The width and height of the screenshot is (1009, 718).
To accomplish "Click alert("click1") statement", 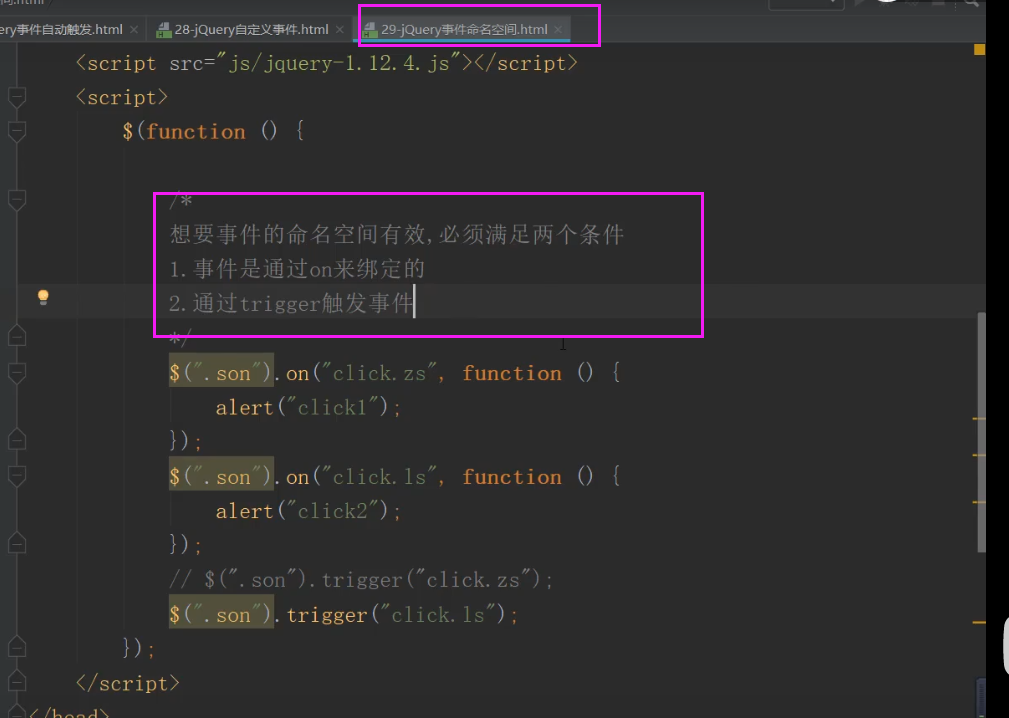I will (x=308, y=408).
